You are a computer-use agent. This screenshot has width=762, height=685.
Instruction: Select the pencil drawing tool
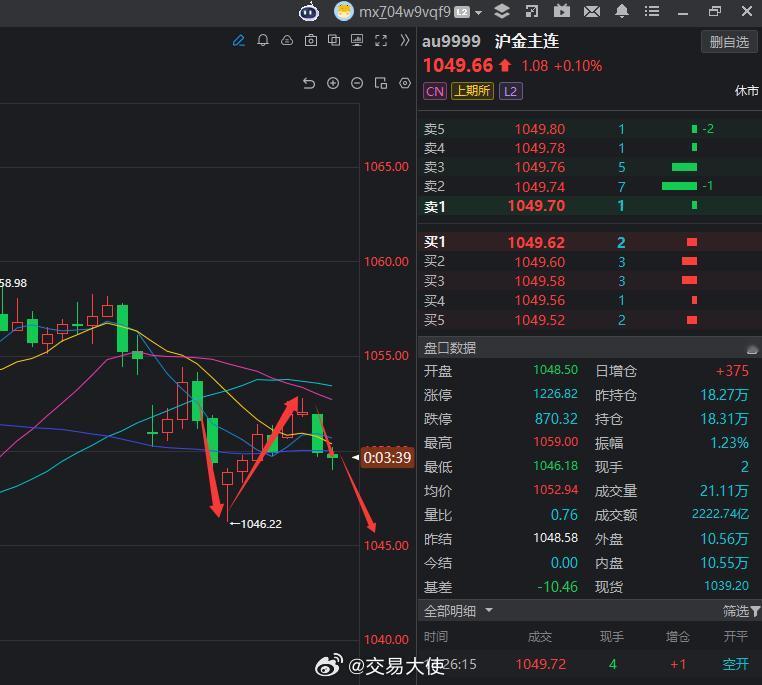[x=239, y=40]
